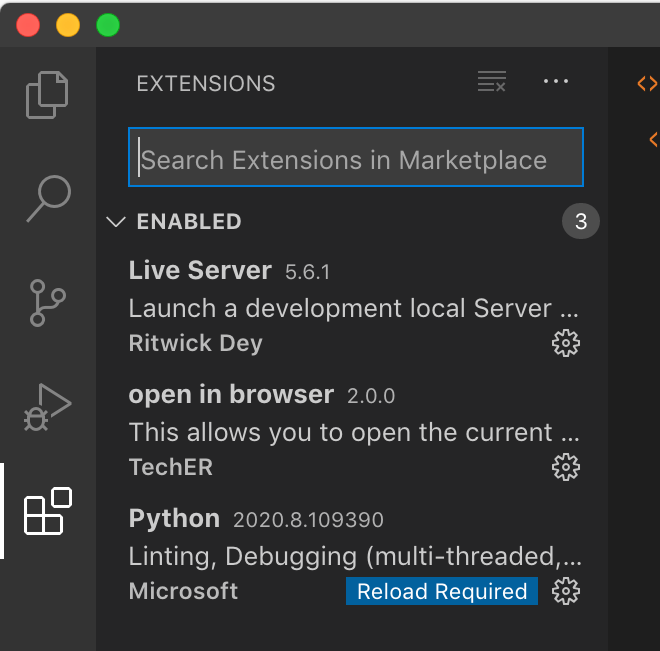Clear the extensions search results
This screenshot has height=651, width=660.
pos(492,83)
